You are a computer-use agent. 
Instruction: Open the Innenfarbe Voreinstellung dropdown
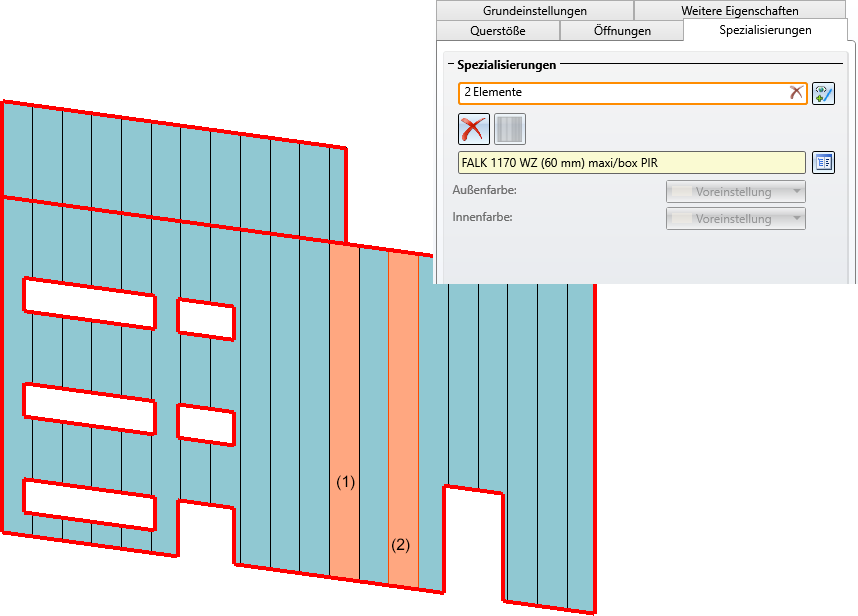pos(735,218)
